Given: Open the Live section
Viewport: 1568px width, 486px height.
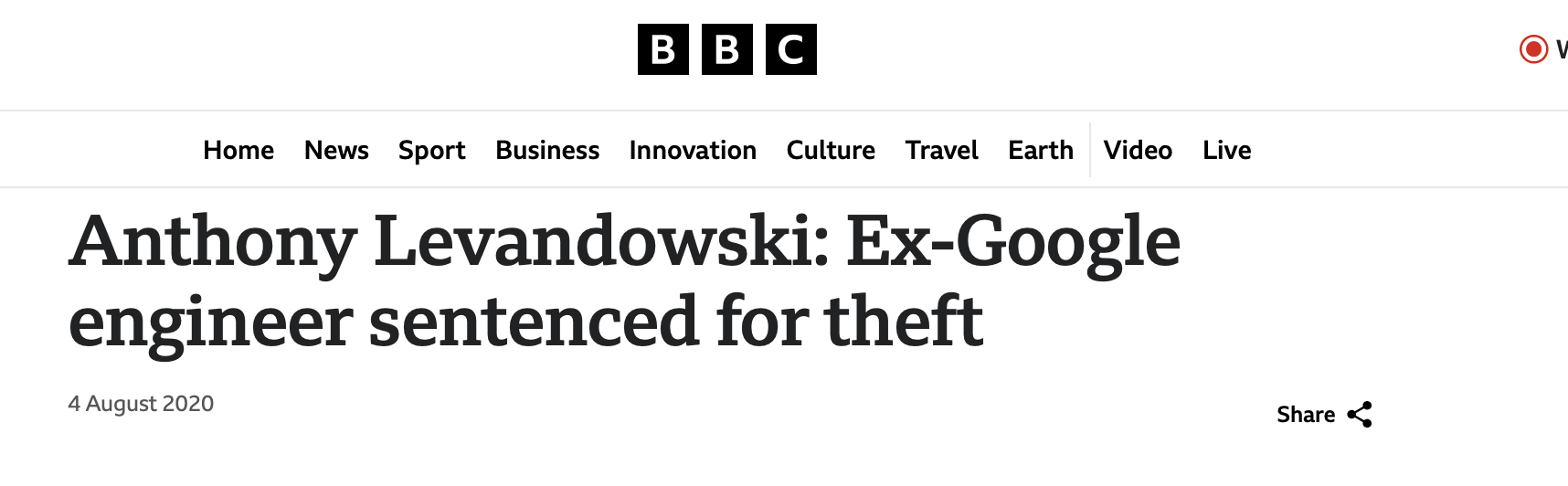Looking at the screenshot, I should coord(1226,150).
